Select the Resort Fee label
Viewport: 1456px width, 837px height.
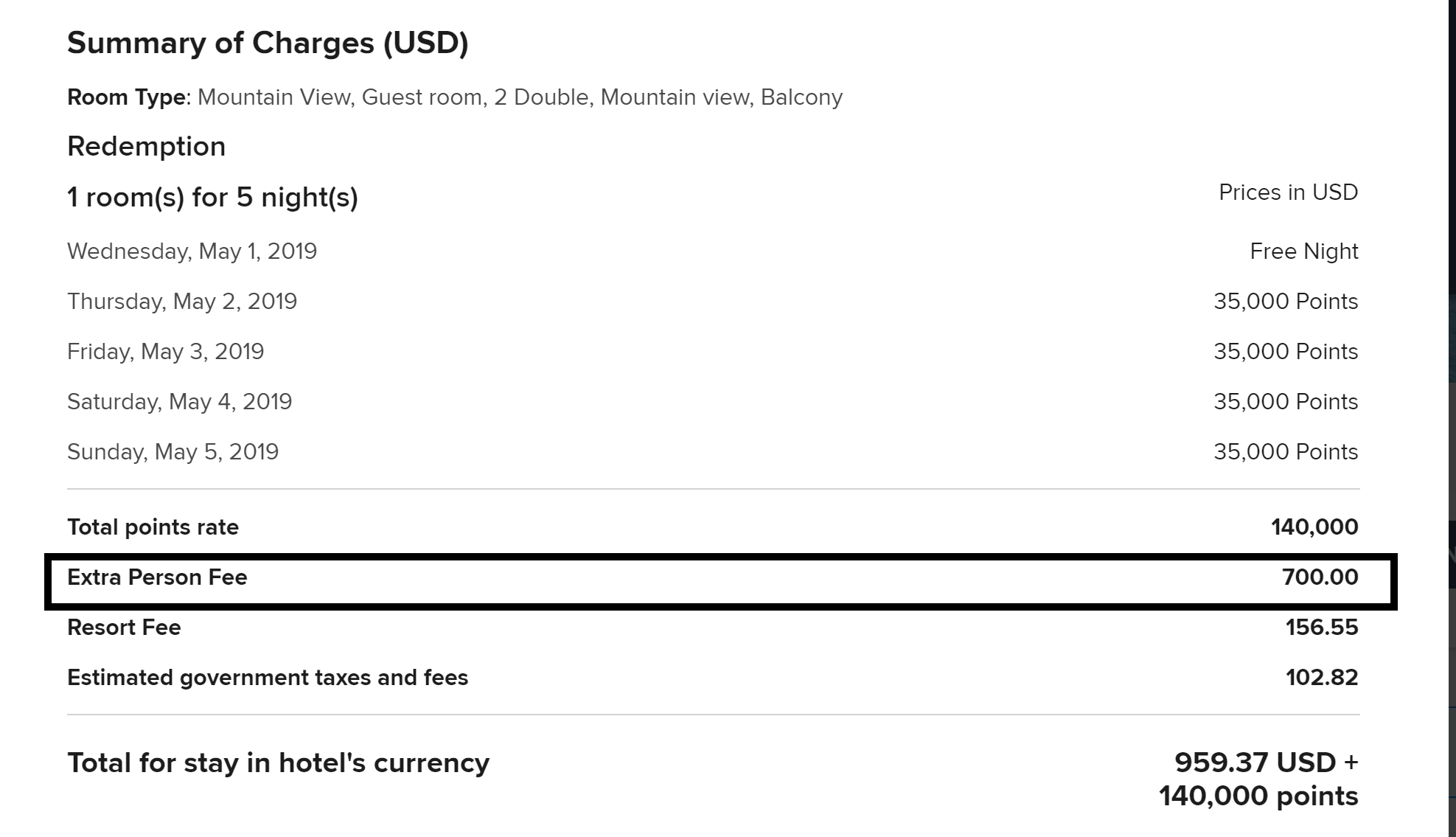pos(124,628)
